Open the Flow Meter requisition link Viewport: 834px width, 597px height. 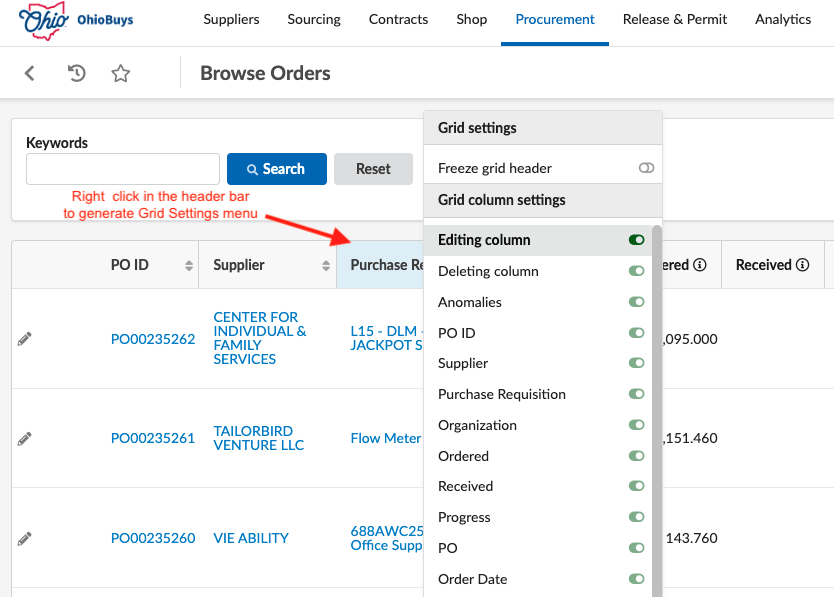tap(386, 438)
